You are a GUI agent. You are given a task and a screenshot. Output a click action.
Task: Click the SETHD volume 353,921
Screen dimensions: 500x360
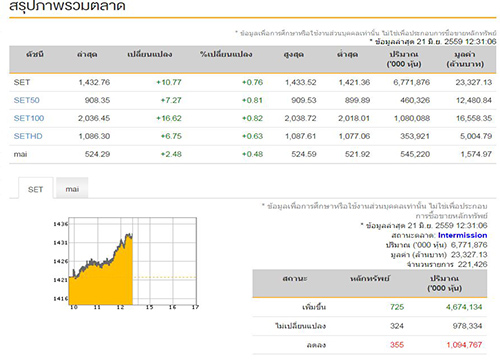415,136
